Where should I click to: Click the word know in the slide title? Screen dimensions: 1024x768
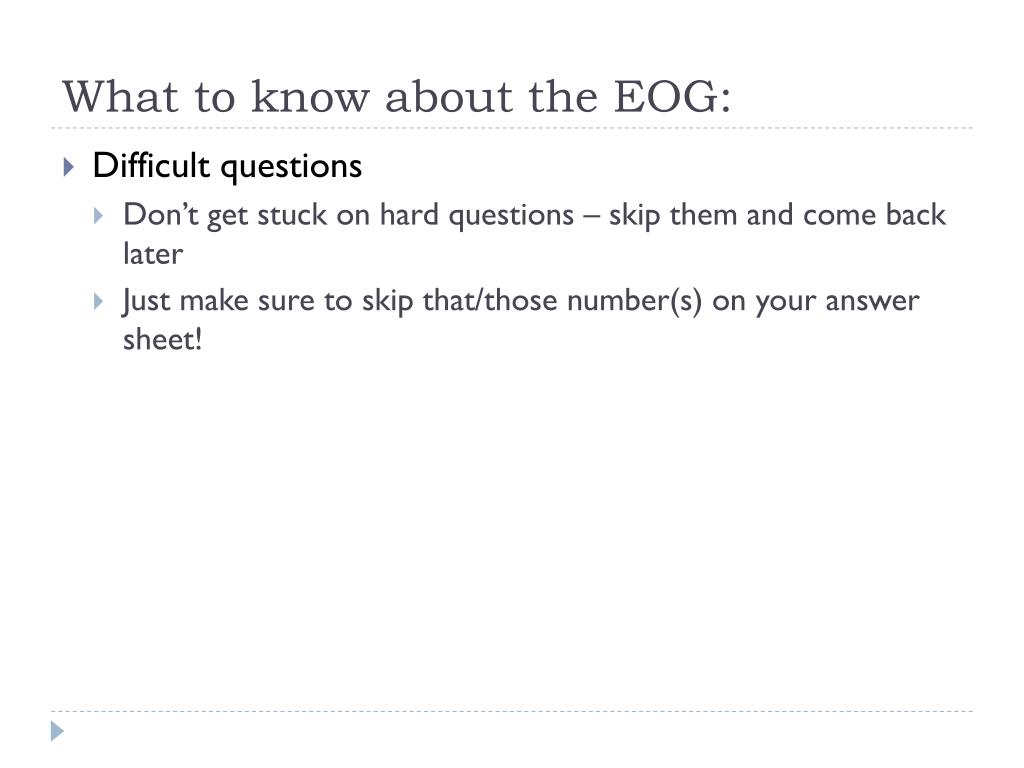coord(310,97)
